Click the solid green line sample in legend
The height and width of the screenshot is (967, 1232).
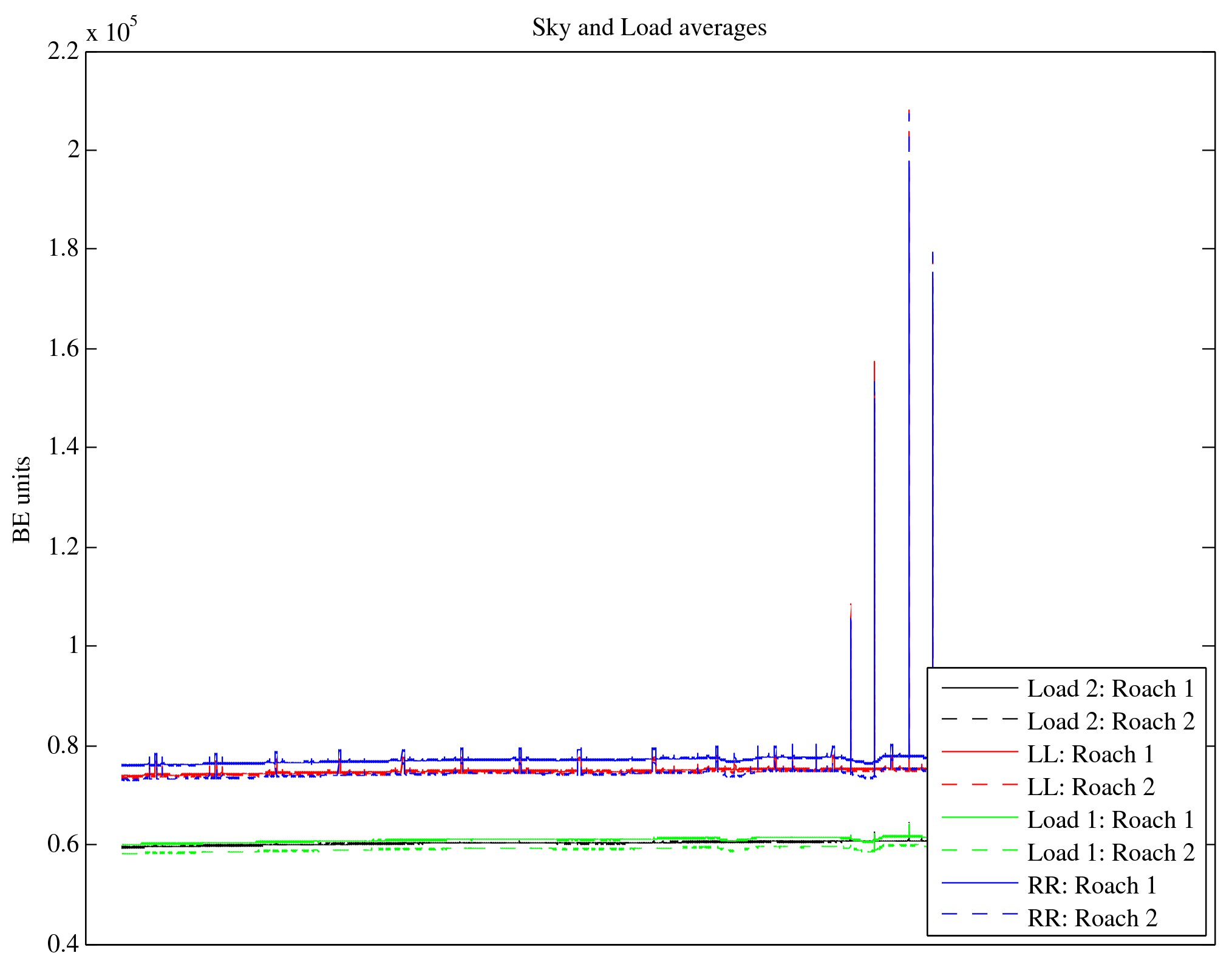point(979,818)
